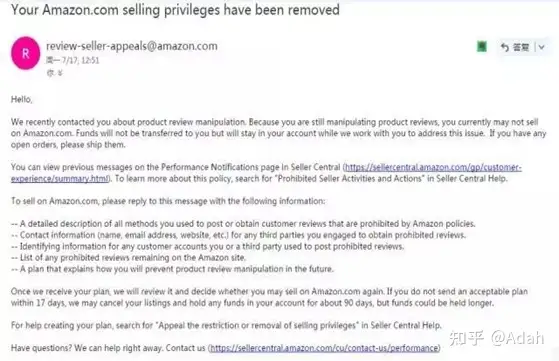Click the 'To sell on Amazon.com' line
Viewport: 559px width, 361px height.
tap(168, 201)
